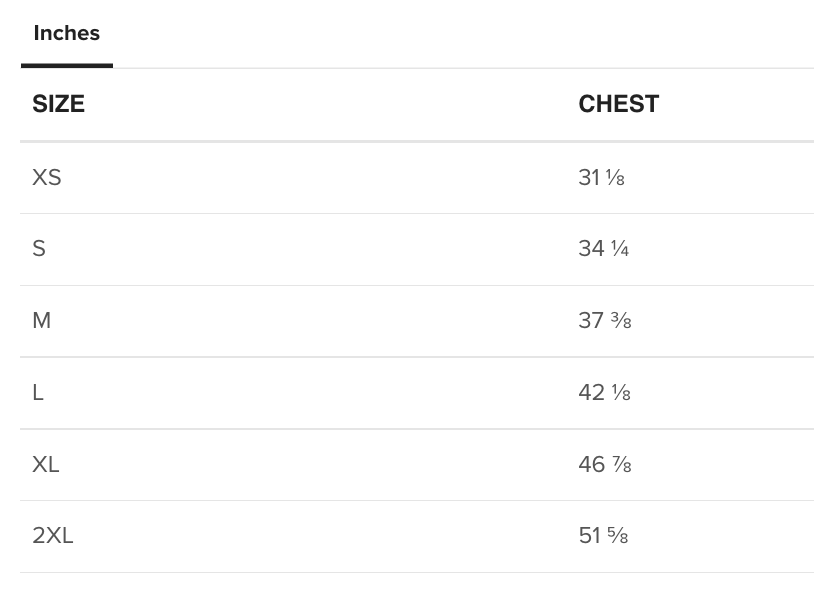The width and height of the screenshot is (814, 590).
Task: Click the 46 ⅞ chest value
Action: [605, 464]
